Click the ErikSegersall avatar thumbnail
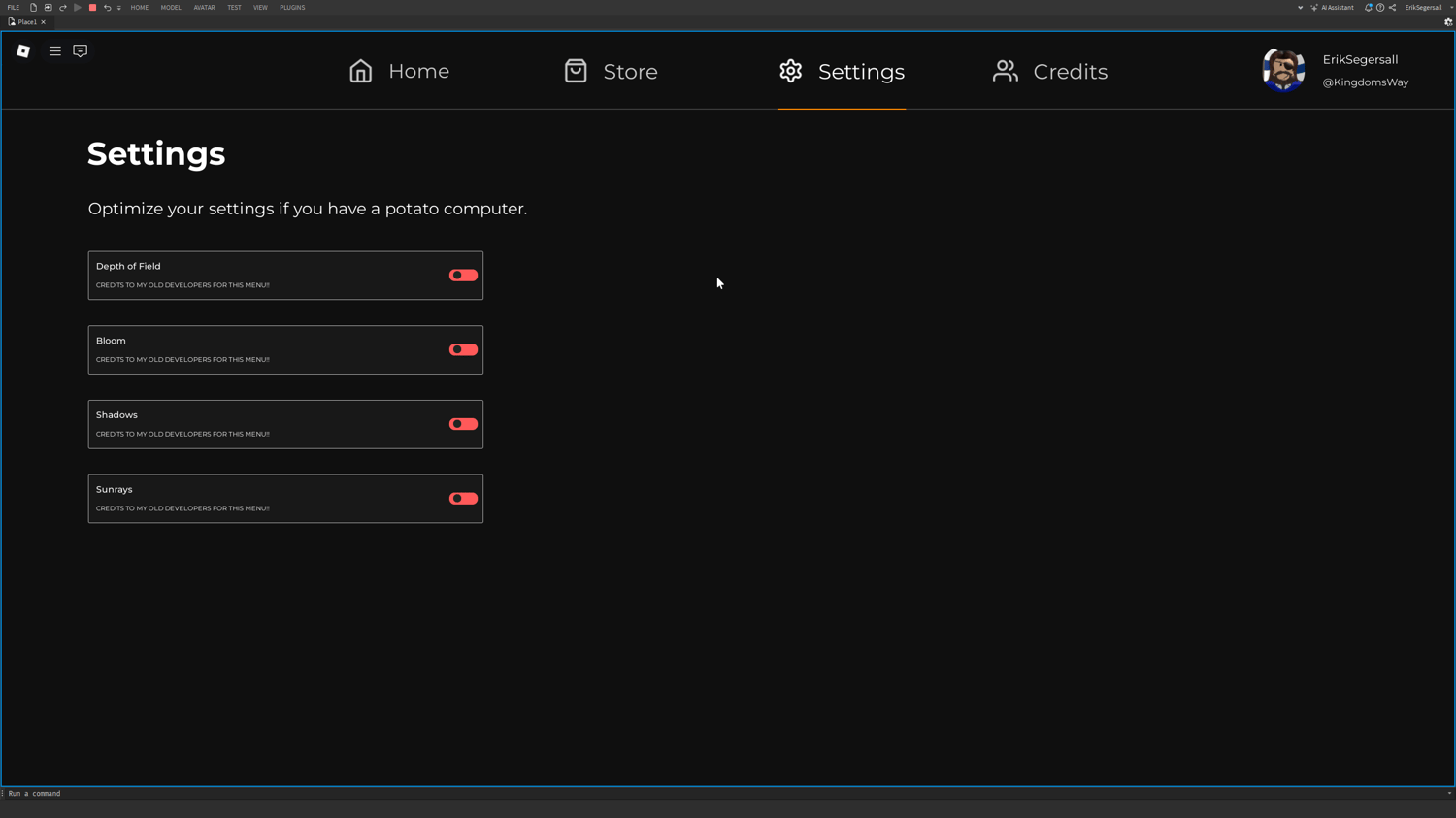The image size is (1456, 818). click(1283, 70)
